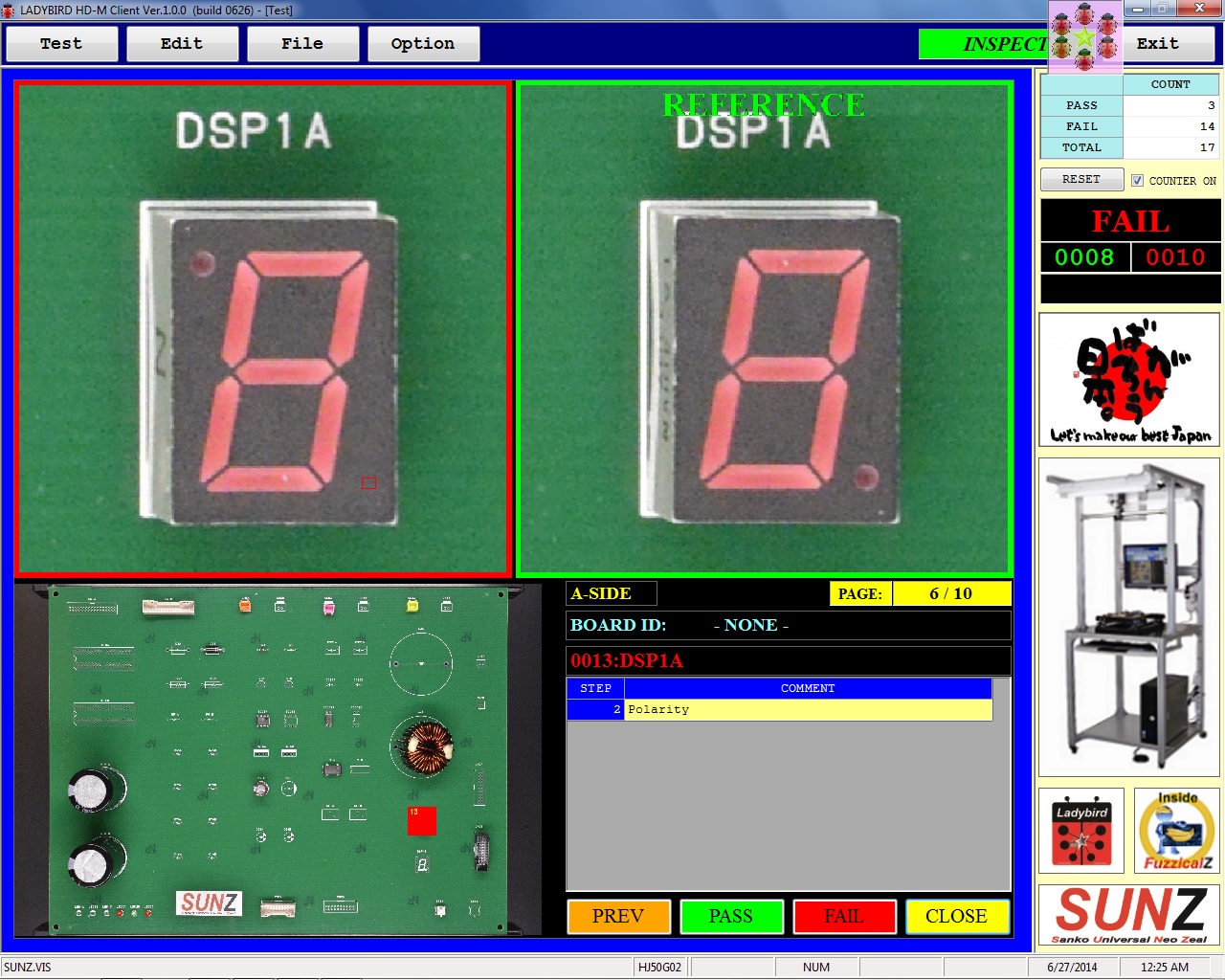Click the yellow CLOSE button
Viewport: 1225px width, 980px height.
point(957,916)
